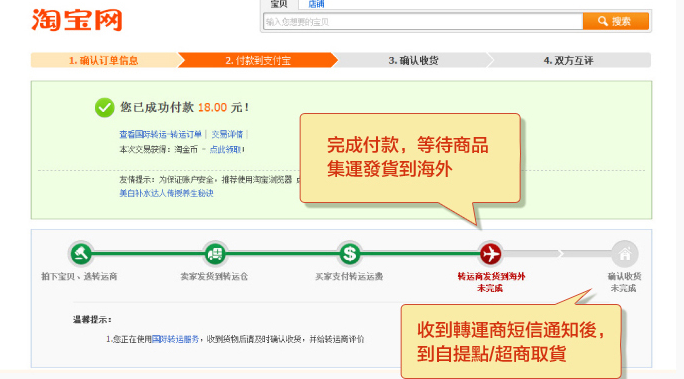The image size is (684, 379).
Task: Select step 1 确认订单信息
Action: [x=104, y=60]
